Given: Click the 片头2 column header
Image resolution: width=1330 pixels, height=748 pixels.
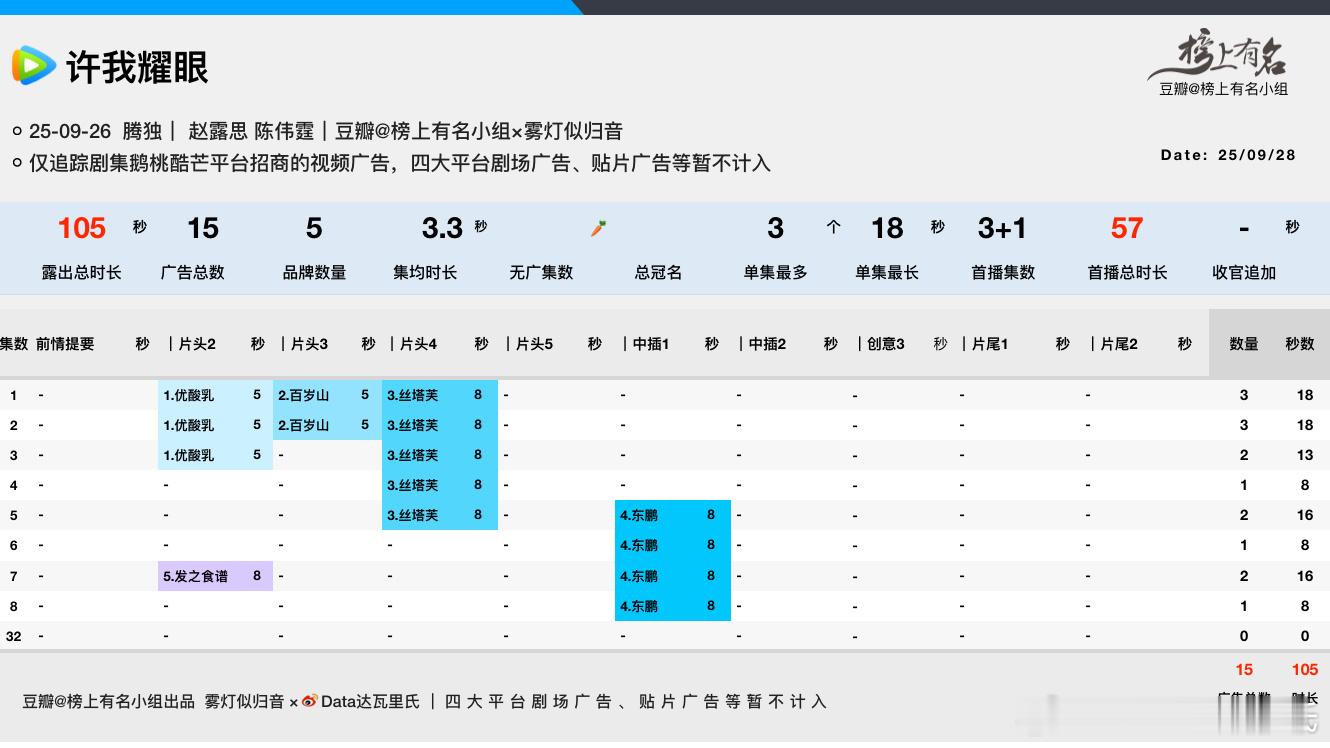Looking at the screenshot, I should click(x=197, y=343).
